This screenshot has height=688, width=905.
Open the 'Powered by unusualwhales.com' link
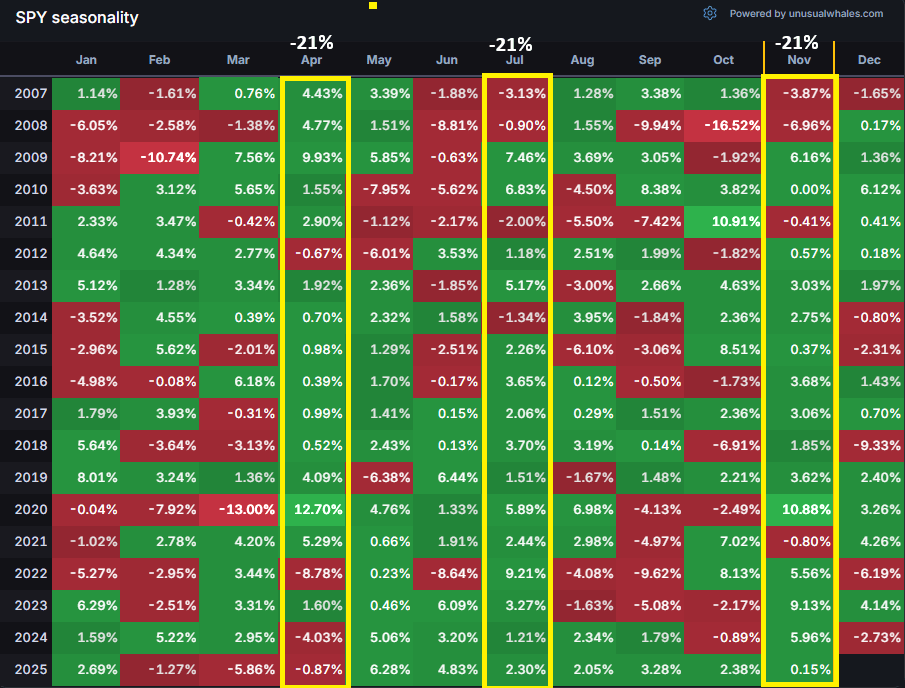pos(806,14)
